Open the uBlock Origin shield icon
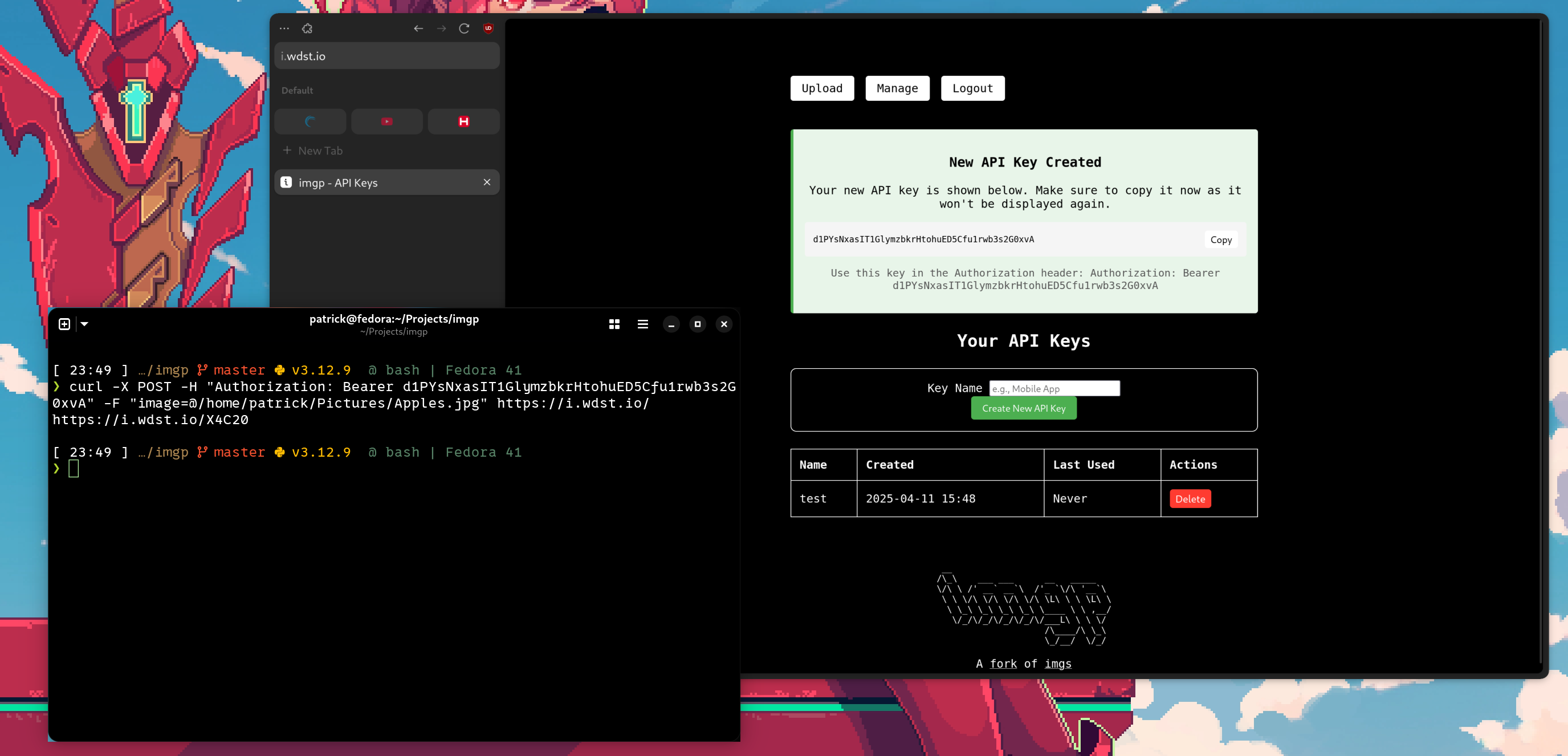The width and height of the screenshot is (1568, 756). pos(488,29)
